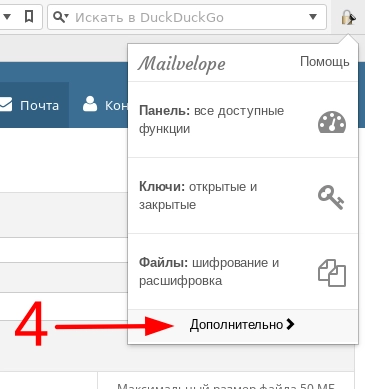Open Помощь link in Mailvelope popup

325,61
